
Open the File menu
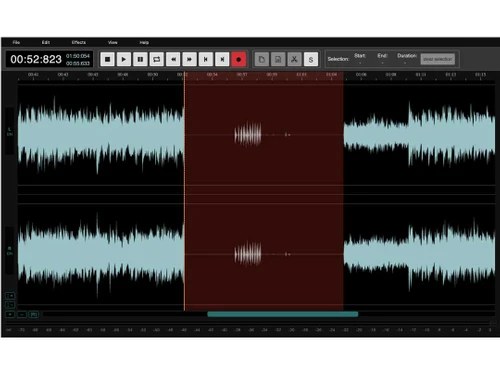16,42
